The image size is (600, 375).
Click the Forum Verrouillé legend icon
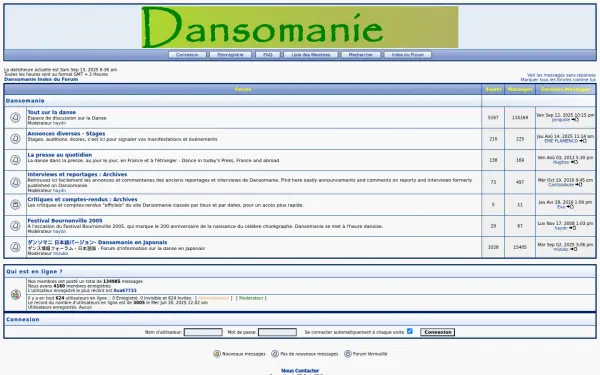(347, 354)
